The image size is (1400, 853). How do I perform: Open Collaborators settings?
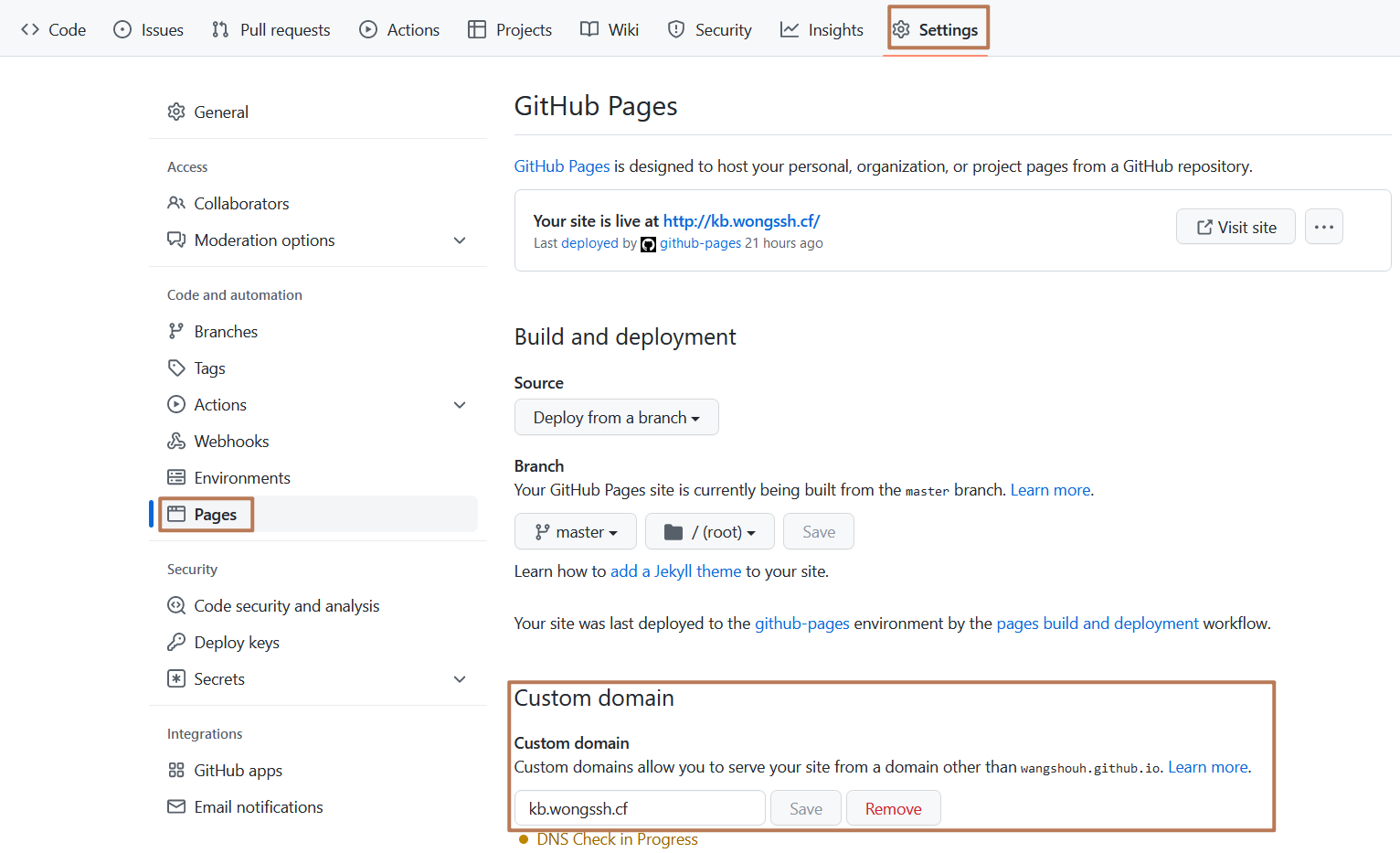point(175,203)
